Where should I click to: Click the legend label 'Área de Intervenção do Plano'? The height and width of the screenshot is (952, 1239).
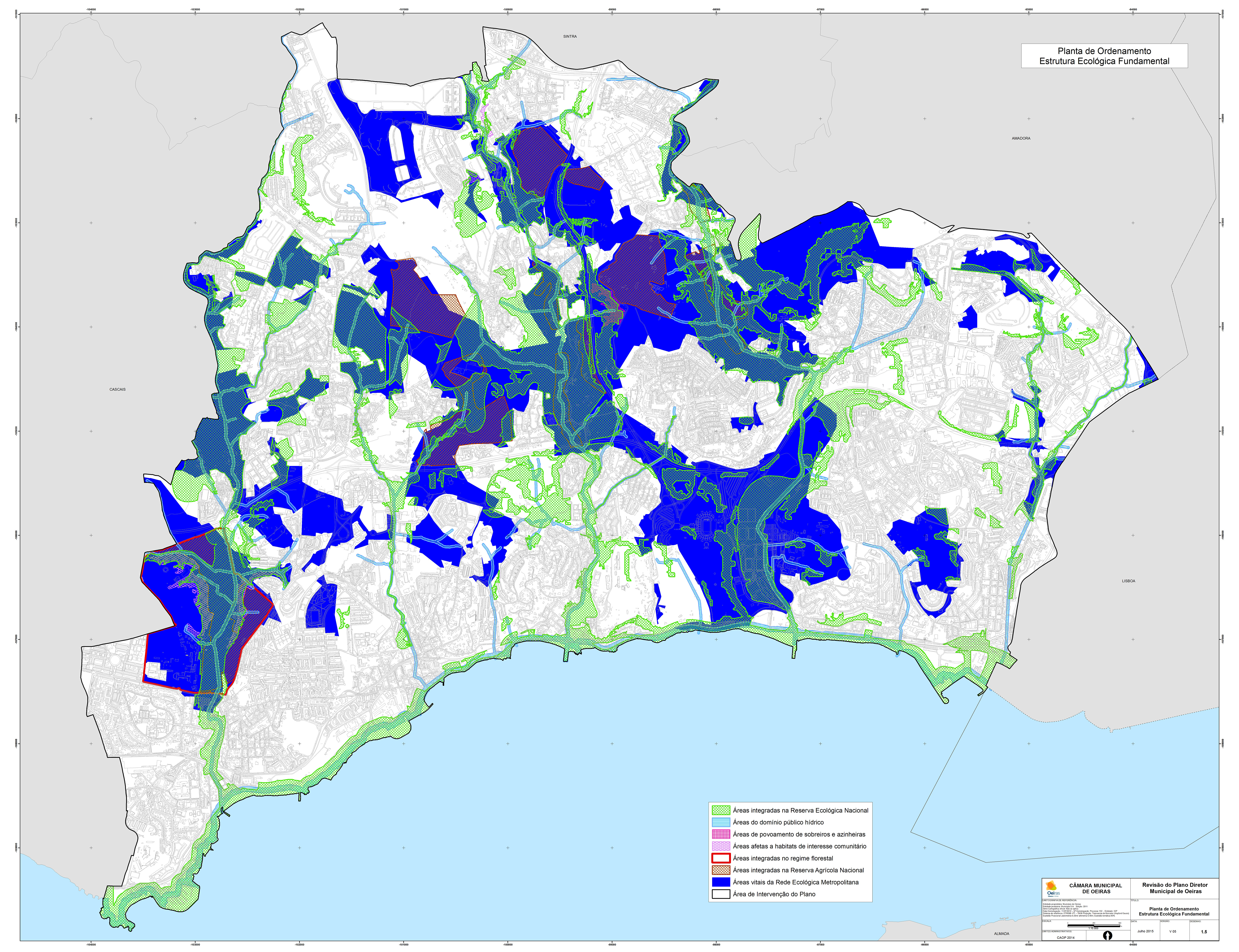tap(774, 894)
